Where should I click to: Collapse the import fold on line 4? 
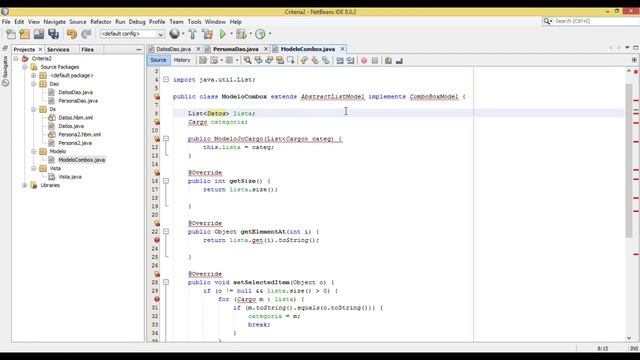(166, 80)
